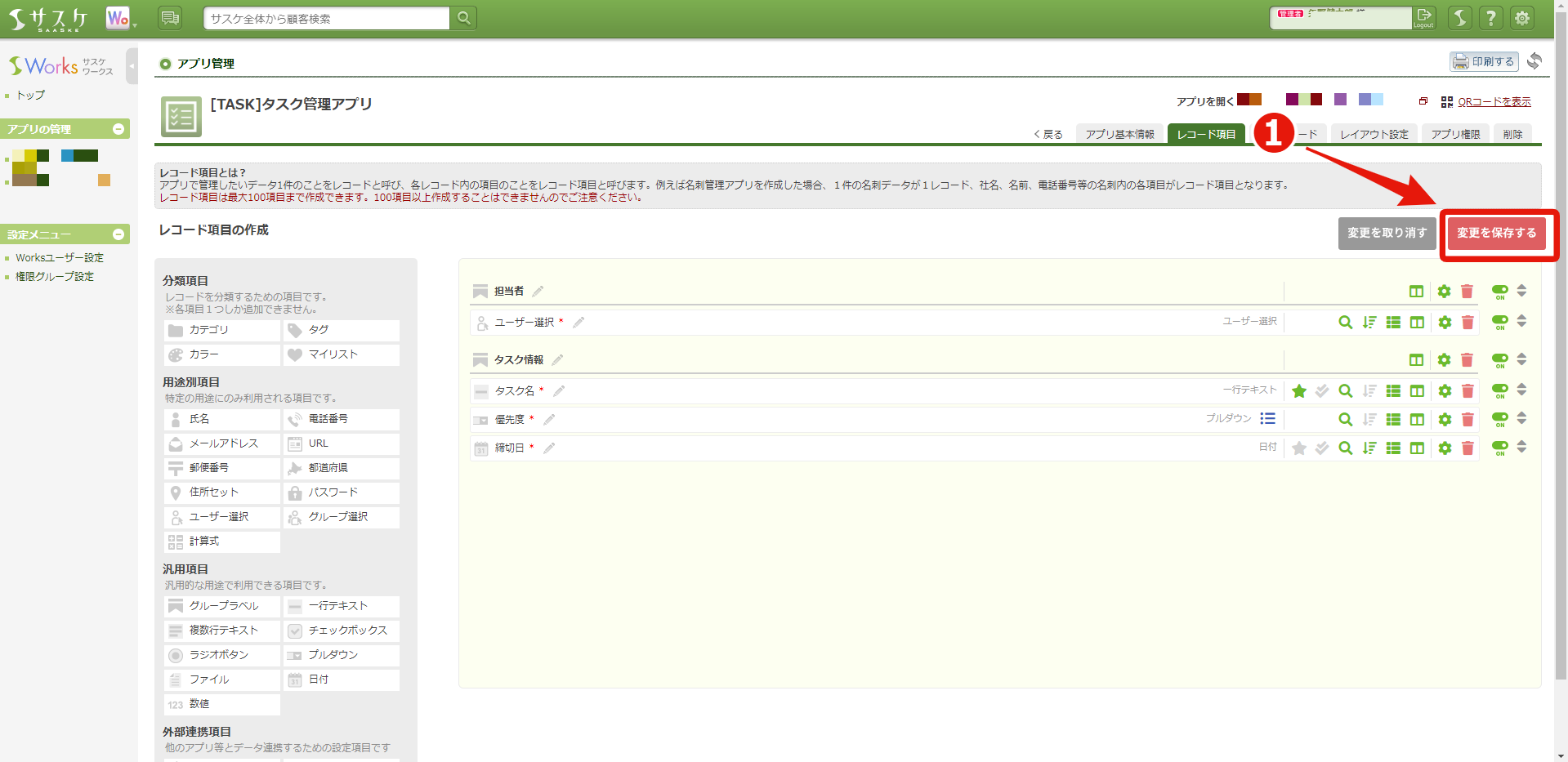The image size is (1568, 762).
Task: Show the QR code via QRコードを表示 icon
Action: [x=1493, y=101]
